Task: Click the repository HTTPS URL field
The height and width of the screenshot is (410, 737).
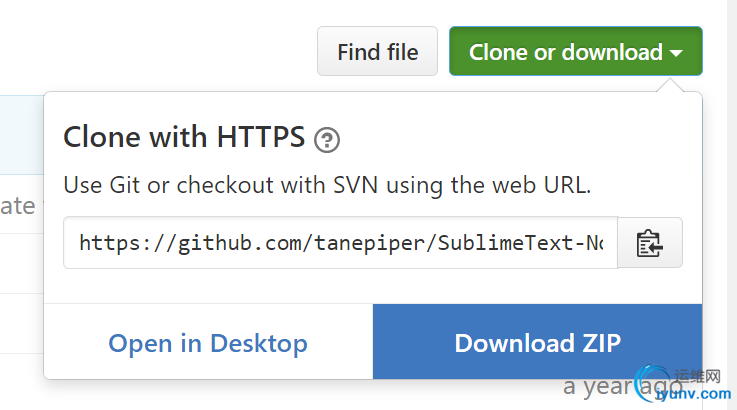Action: [x=340, y=243]
